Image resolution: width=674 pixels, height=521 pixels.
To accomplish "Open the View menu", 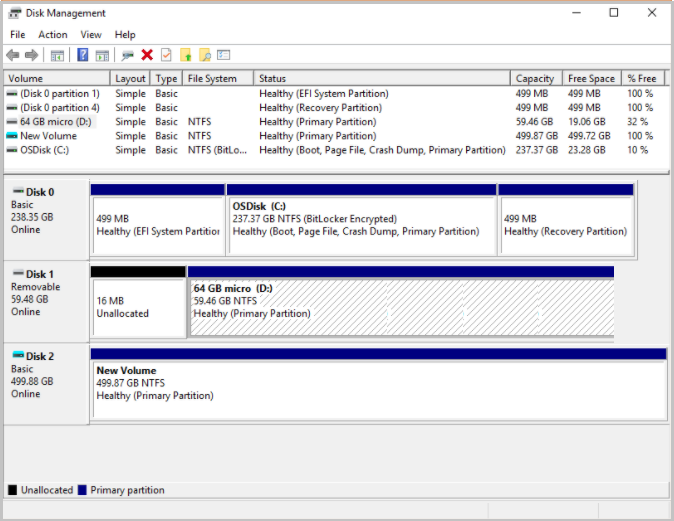I will click(x=91, y=34).
